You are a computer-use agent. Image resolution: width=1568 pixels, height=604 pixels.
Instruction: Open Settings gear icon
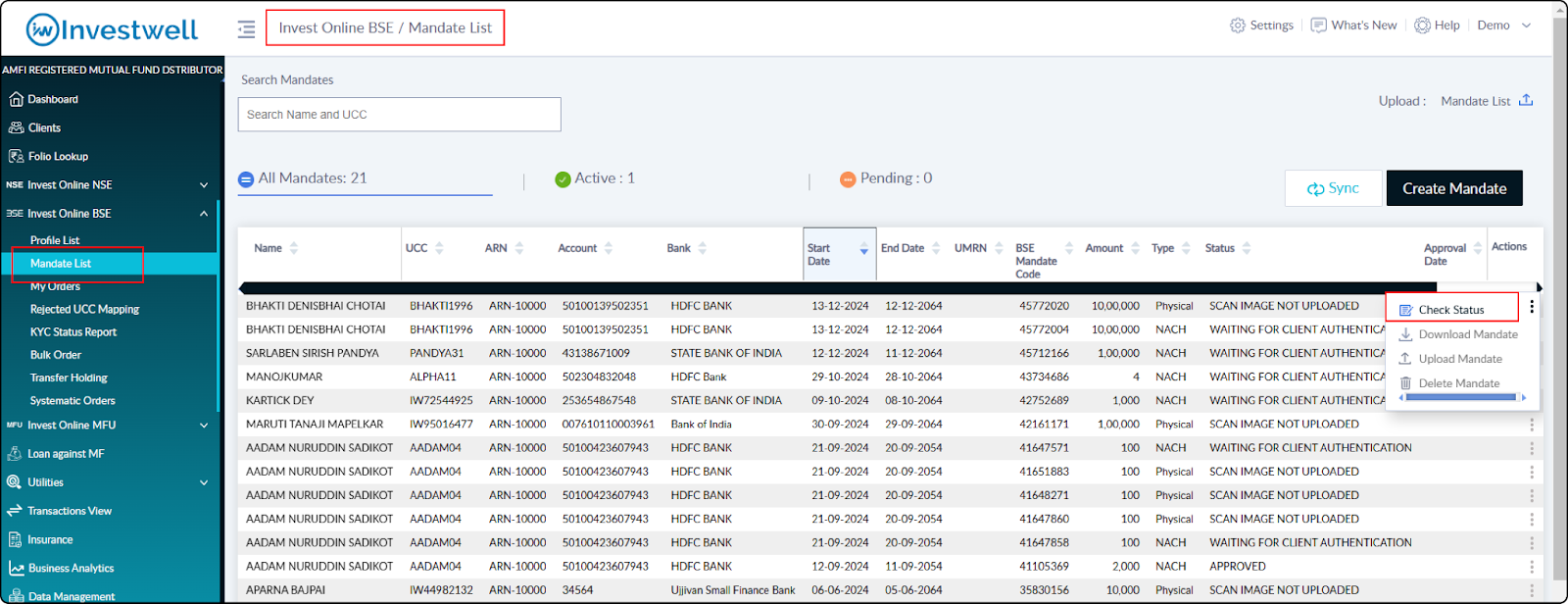pos(1238,25)
